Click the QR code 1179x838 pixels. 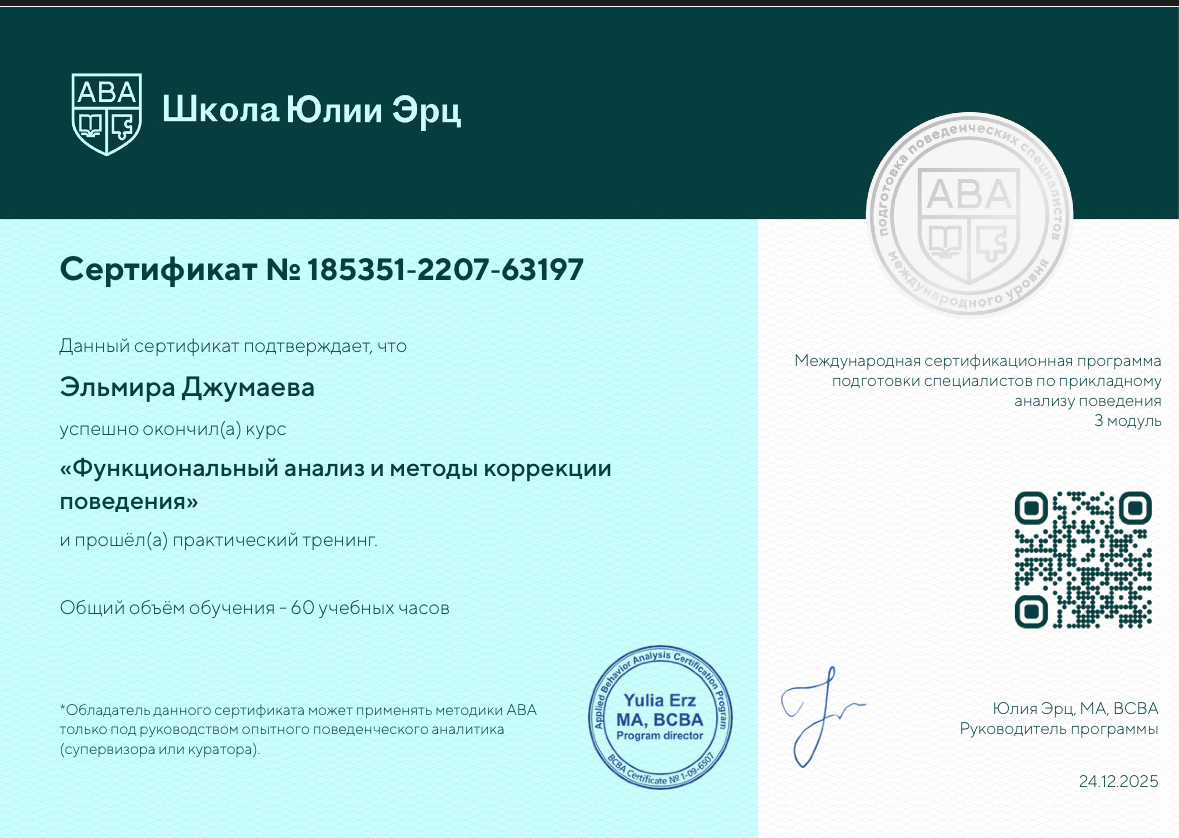pyautogui.click(x=1082, y=560)
